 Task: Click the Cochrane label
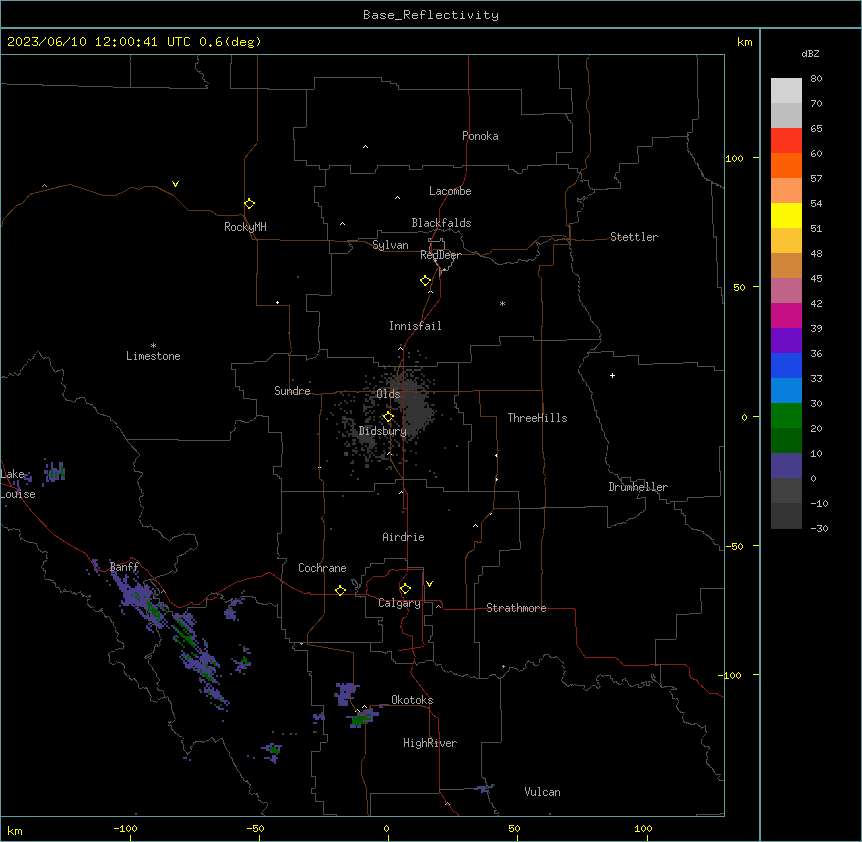(322, 568)
